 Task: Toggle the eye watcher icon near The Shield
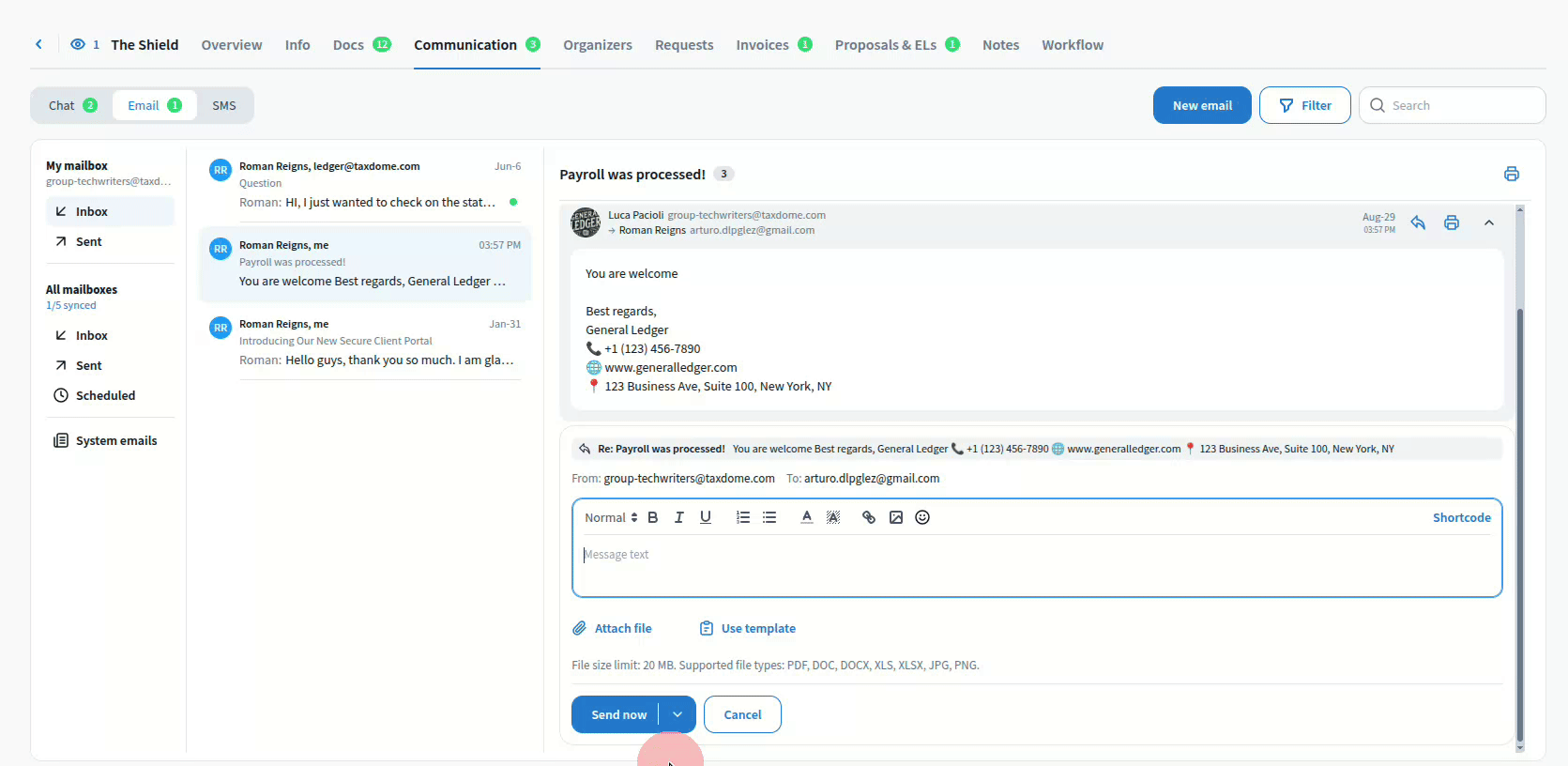click(78, 44)
